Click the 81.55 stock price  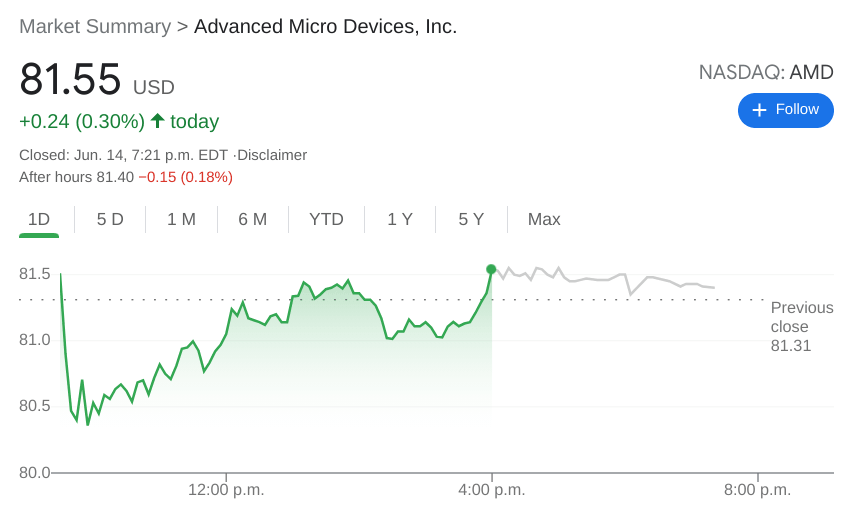[x=70, y=80]
